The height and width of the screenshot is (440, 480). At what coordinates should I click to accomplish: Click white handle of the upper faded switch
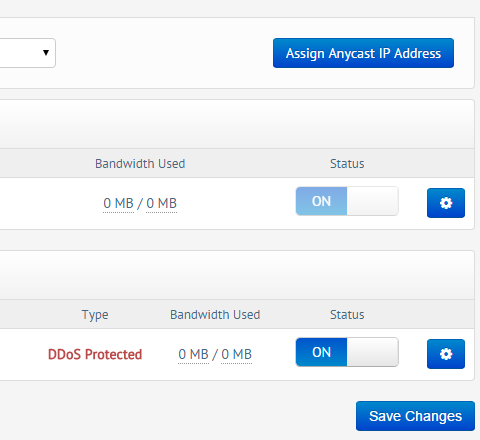tap(372, 201)
